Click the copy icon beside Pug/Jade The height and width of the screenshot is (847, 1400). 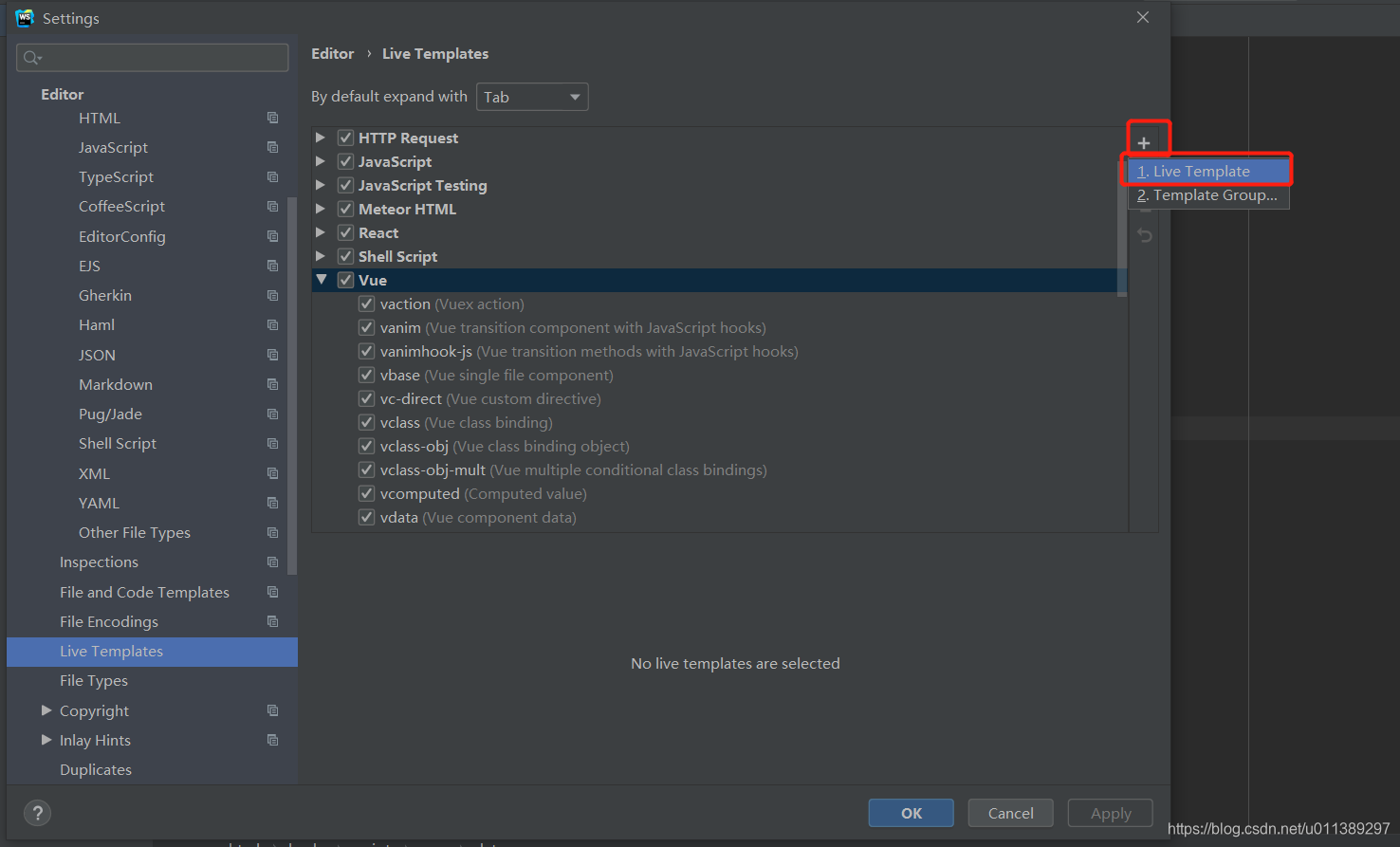click(273, 414)
